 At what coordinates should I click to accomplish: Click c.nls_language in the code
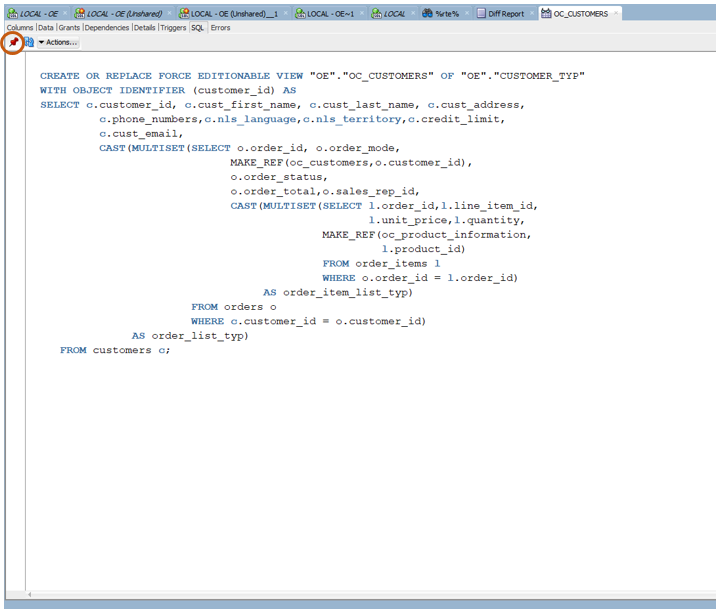[x=250, y=119]
